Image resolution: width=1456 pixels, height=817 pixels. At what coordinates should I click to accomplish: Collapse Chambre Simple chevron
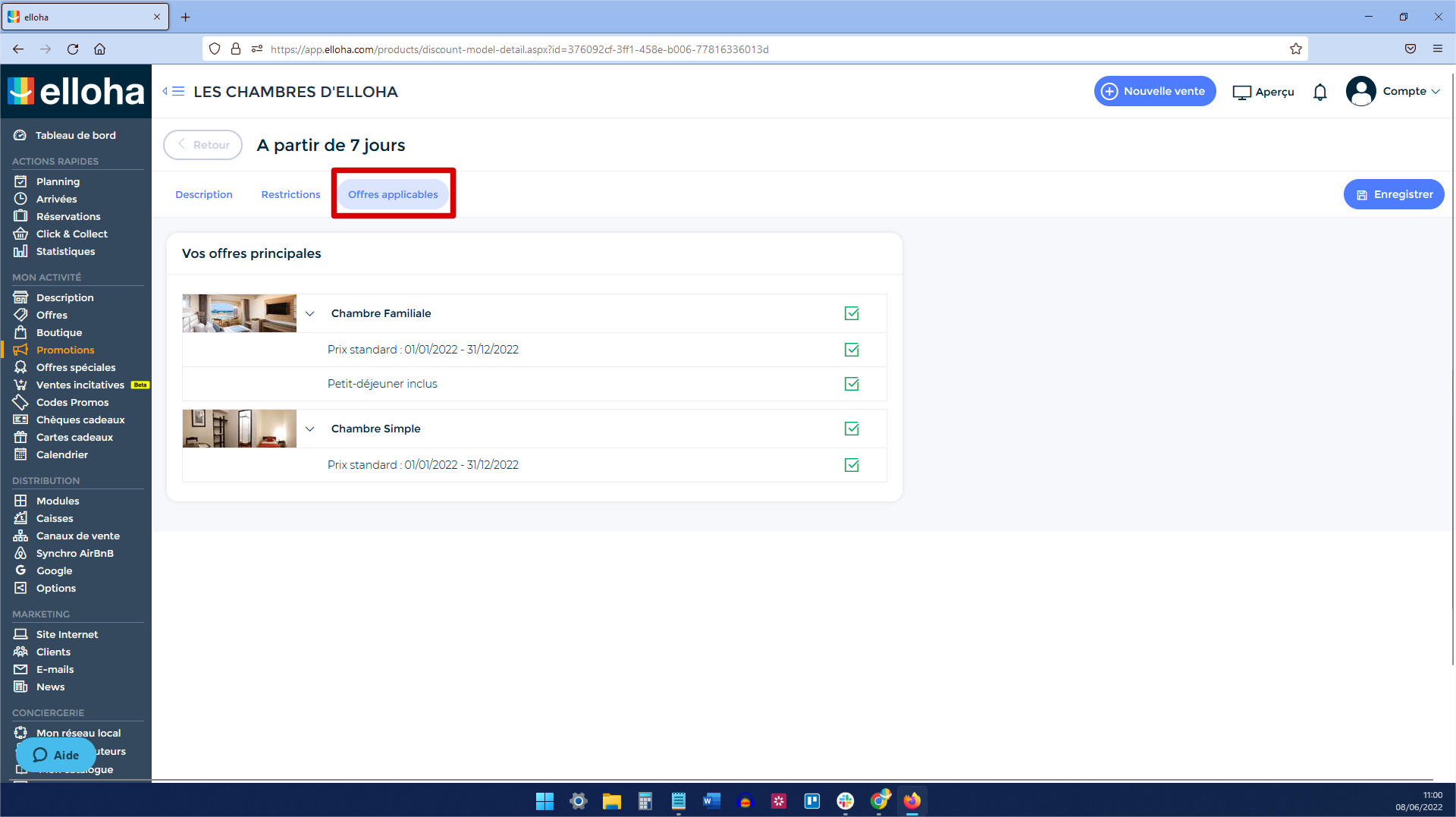[310, 429]
